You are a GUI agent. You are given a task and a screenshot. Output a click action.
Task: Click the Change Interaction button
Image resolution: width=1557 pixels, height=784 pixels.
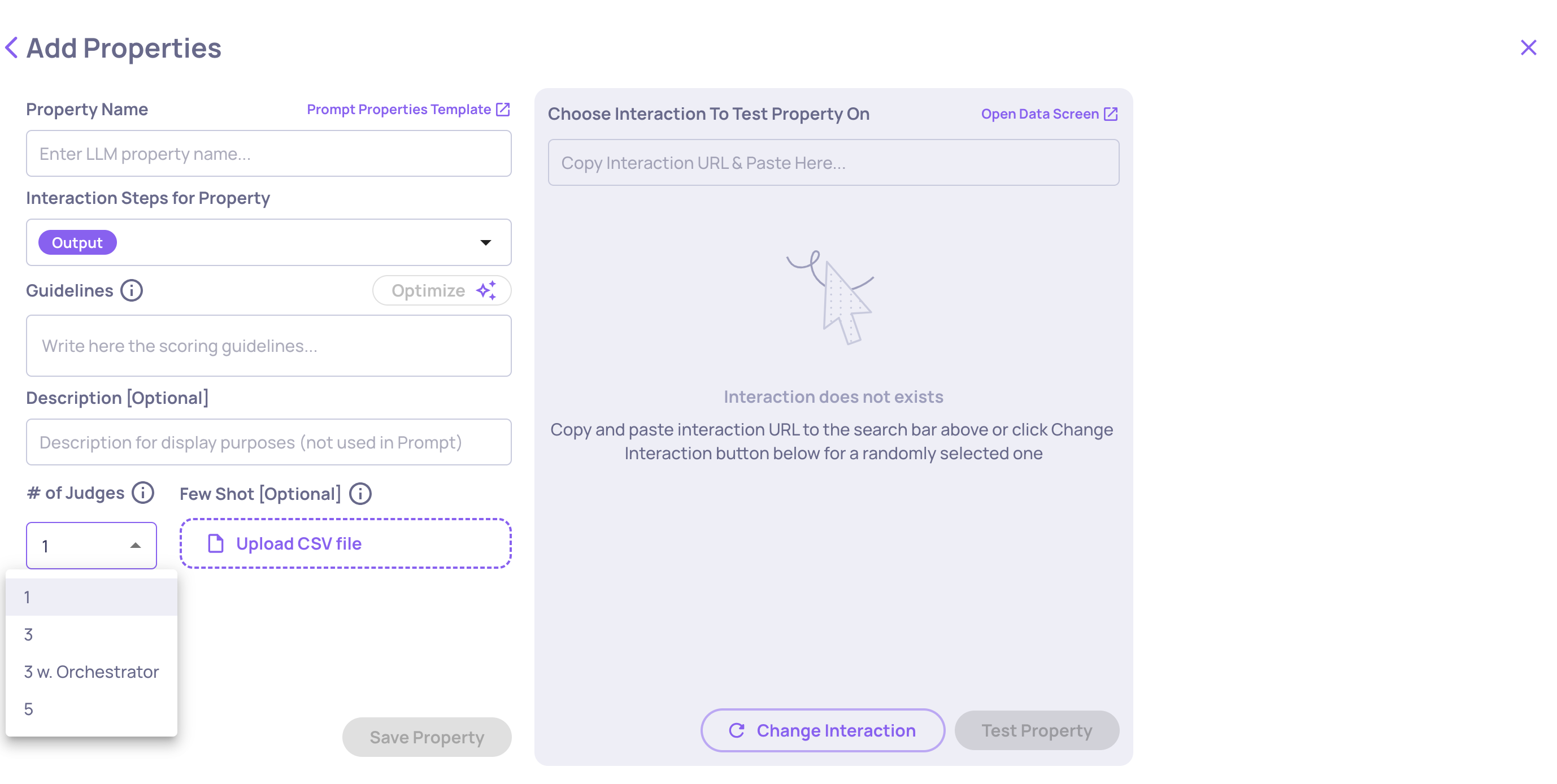[x=822, y=730]
